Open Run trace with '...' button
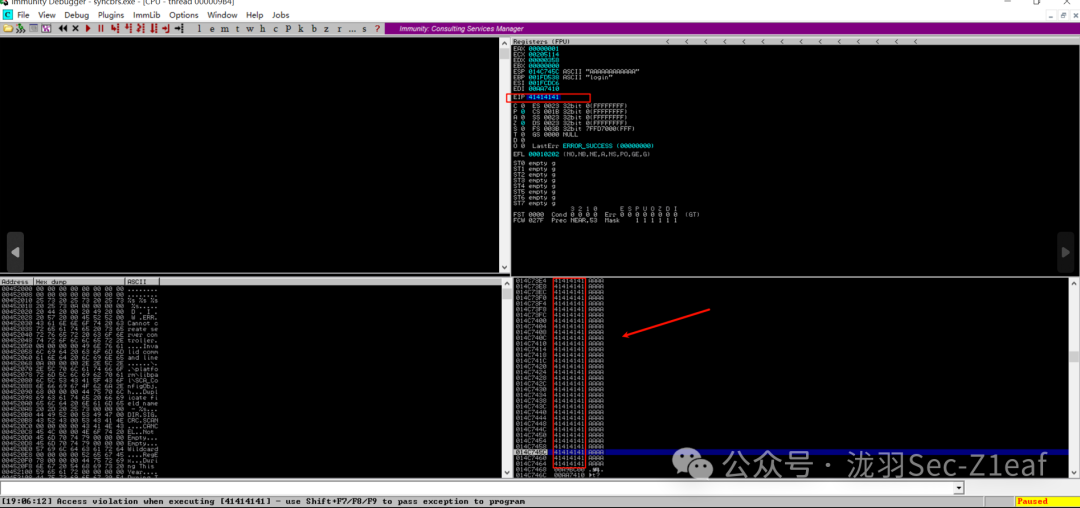1080x508 pixels. pos(352,28)
